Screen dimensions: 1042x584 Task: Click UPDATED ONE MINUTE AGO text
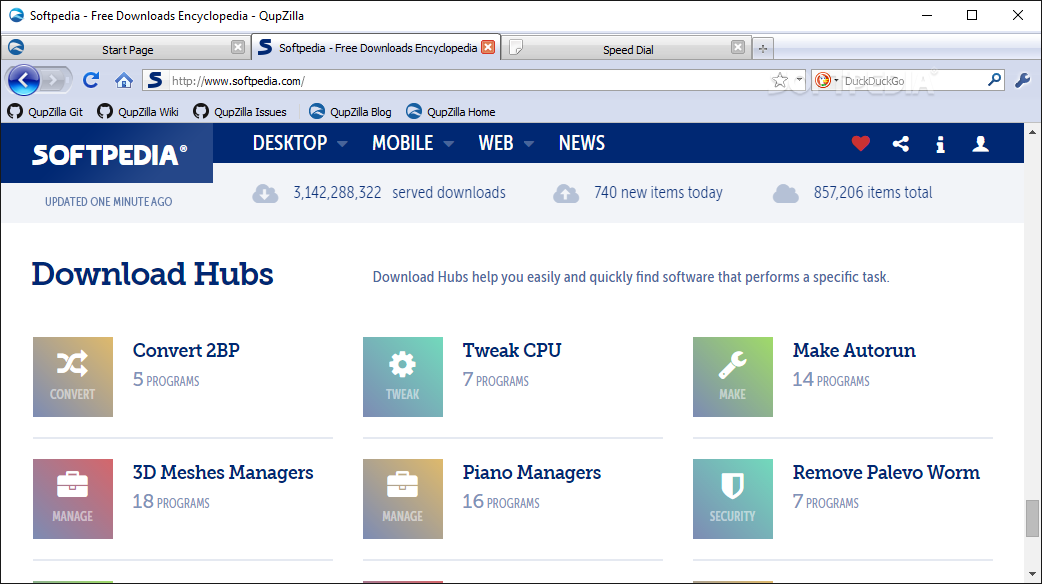108,201
